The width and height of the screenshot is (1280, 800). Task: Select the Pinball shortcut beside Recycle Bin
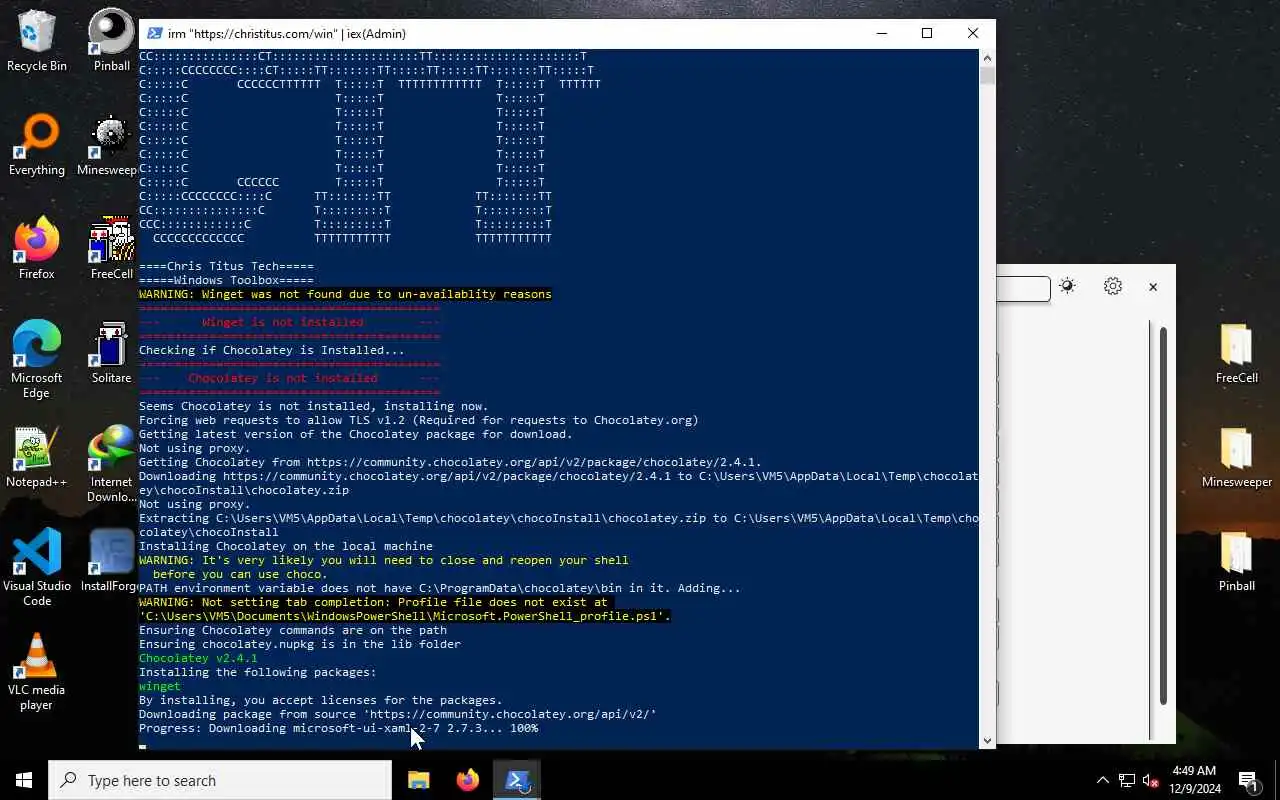pyautogui.click(x=112, y=41)
